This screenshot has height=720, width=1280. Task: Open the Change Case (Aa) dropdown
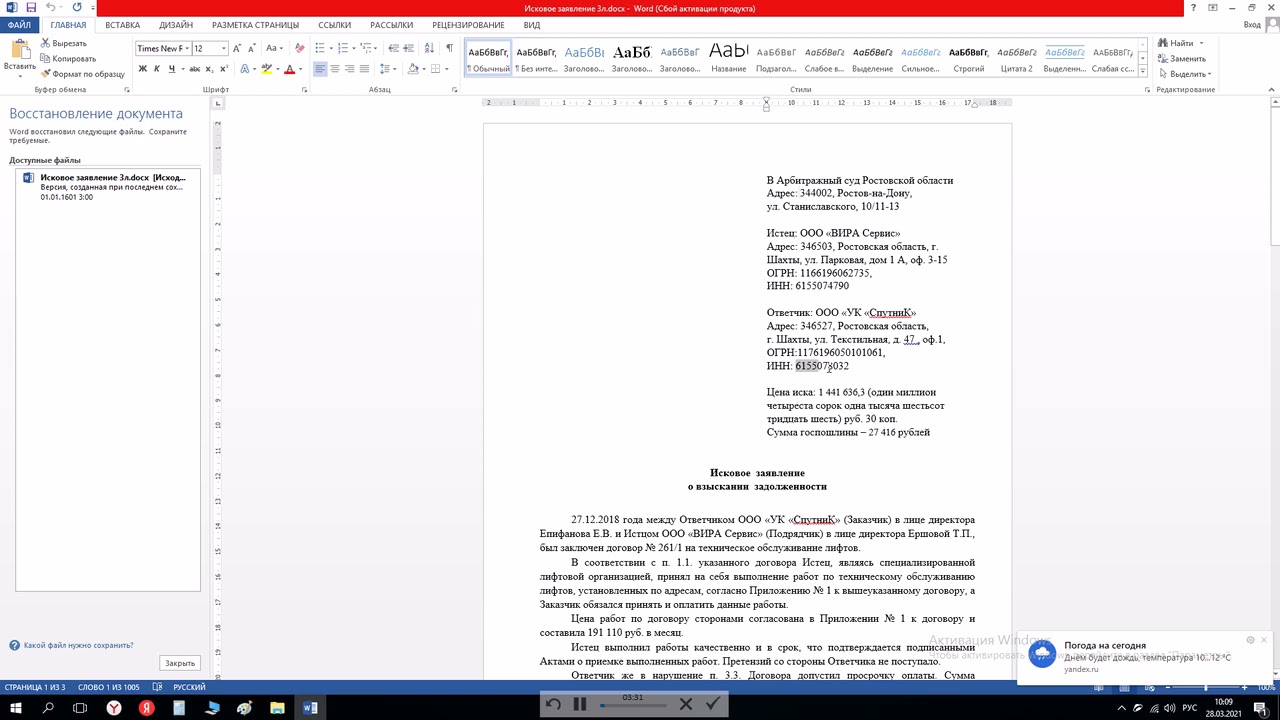[274, 48]
